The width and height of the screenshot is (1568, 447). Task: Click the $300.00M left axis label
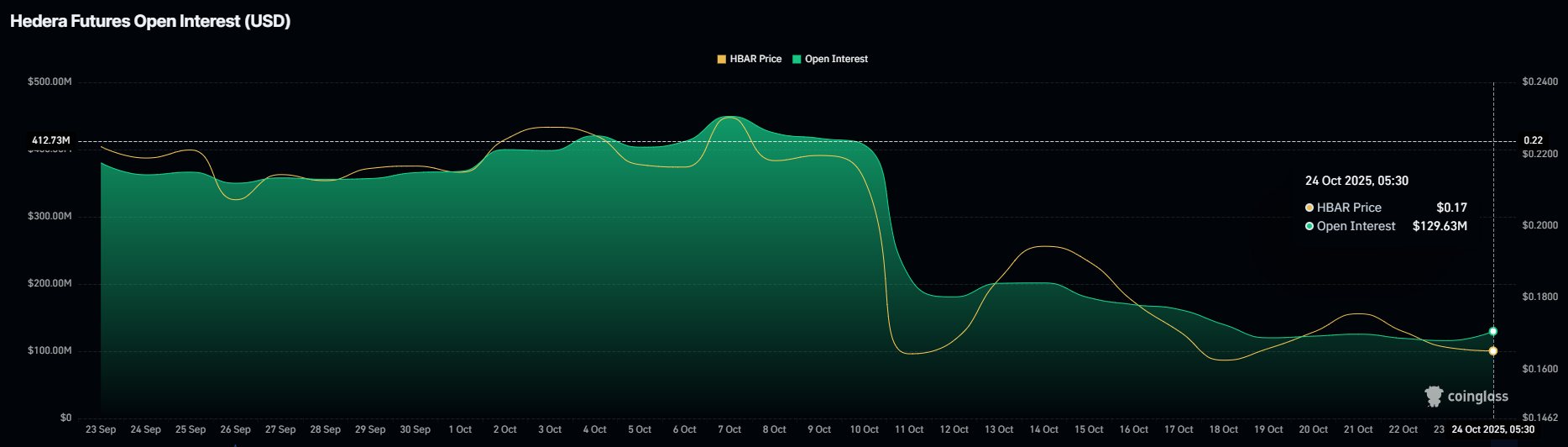coord(50,216)
